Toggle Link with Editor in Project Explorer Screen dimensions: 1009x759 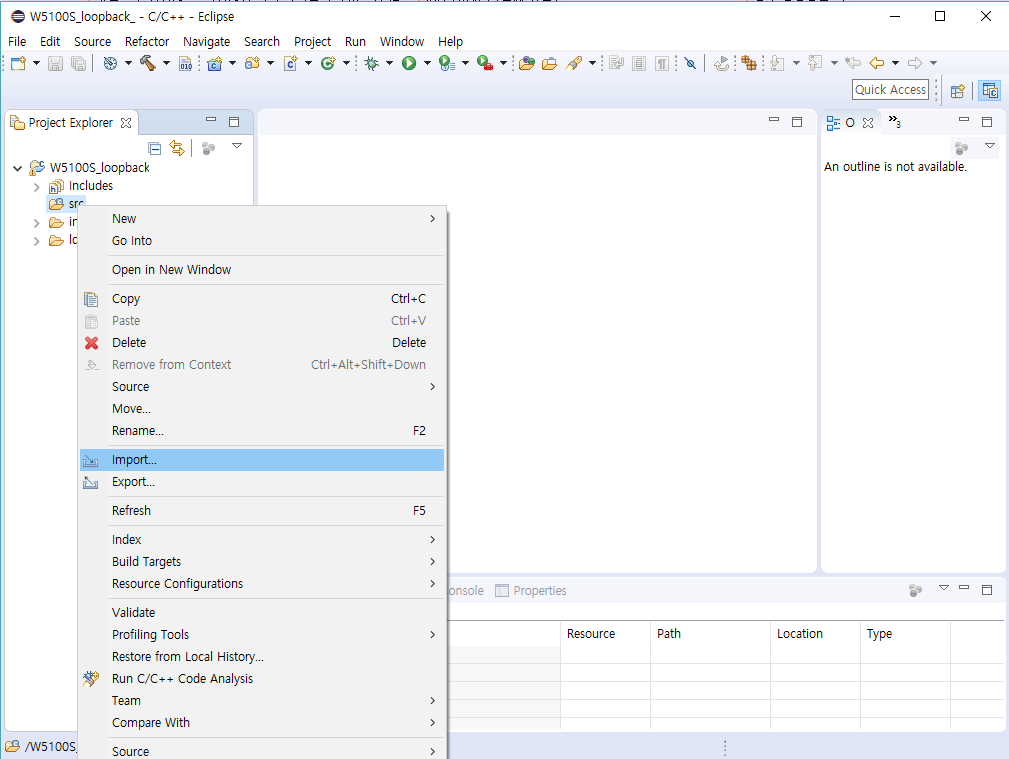coord(177,149)
